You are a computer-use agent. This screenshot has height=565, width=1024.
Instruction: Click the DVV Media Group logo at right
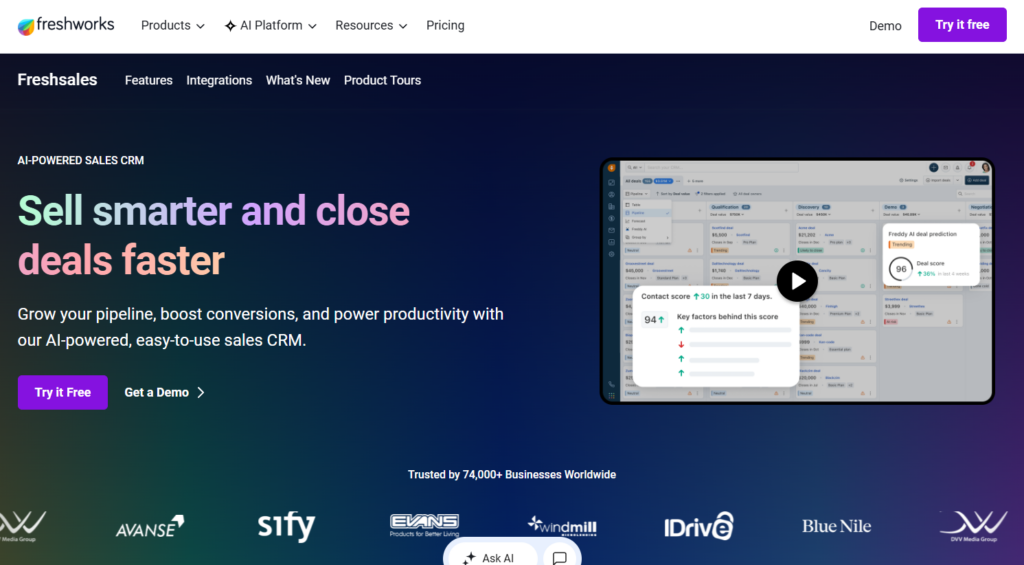click(x=974, y=526)
